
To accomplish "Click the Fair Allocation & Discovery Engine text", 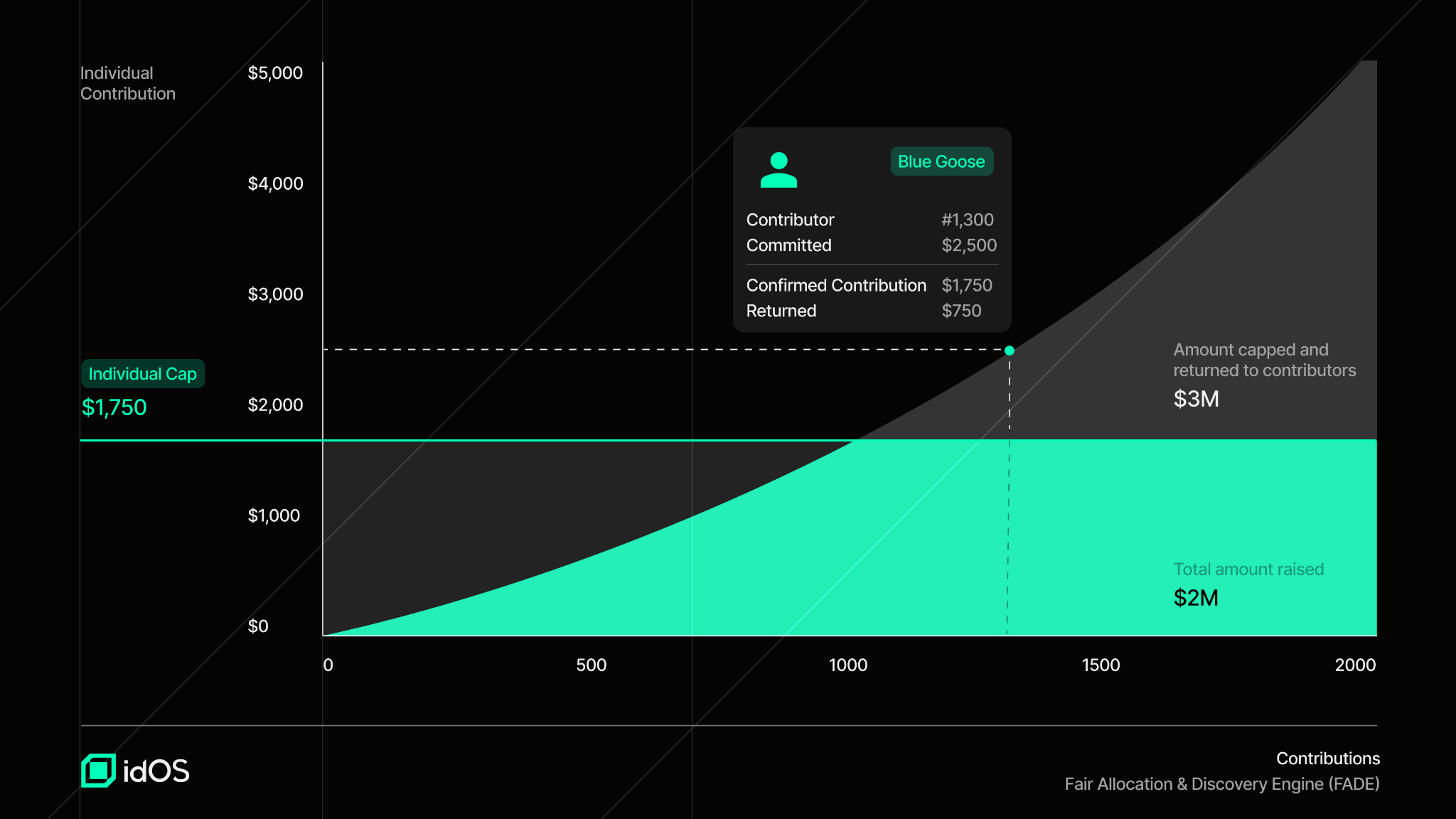I will 1221,784.
